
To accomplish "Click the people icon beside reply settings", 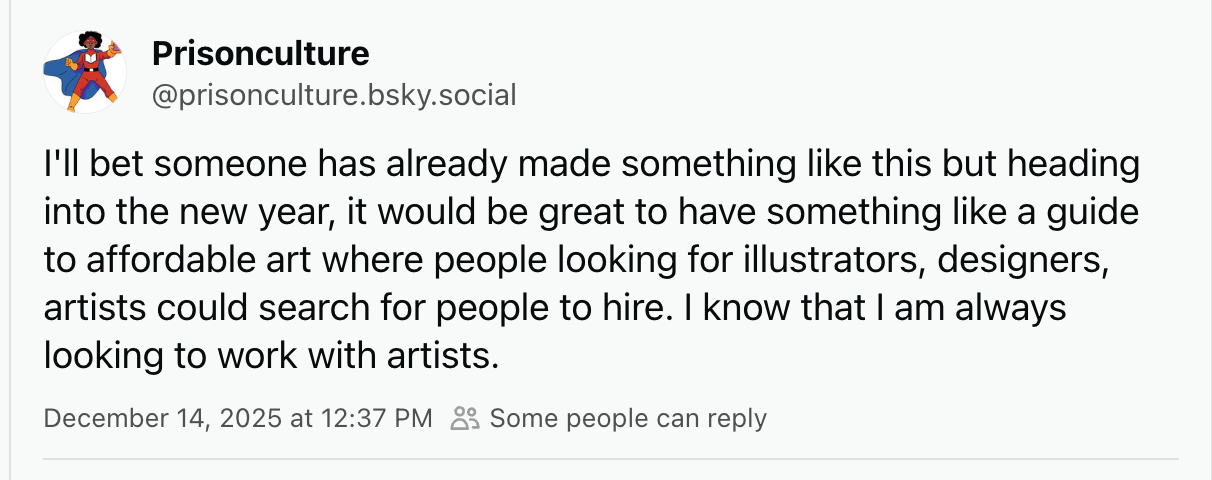I will (x=465, y=418).
